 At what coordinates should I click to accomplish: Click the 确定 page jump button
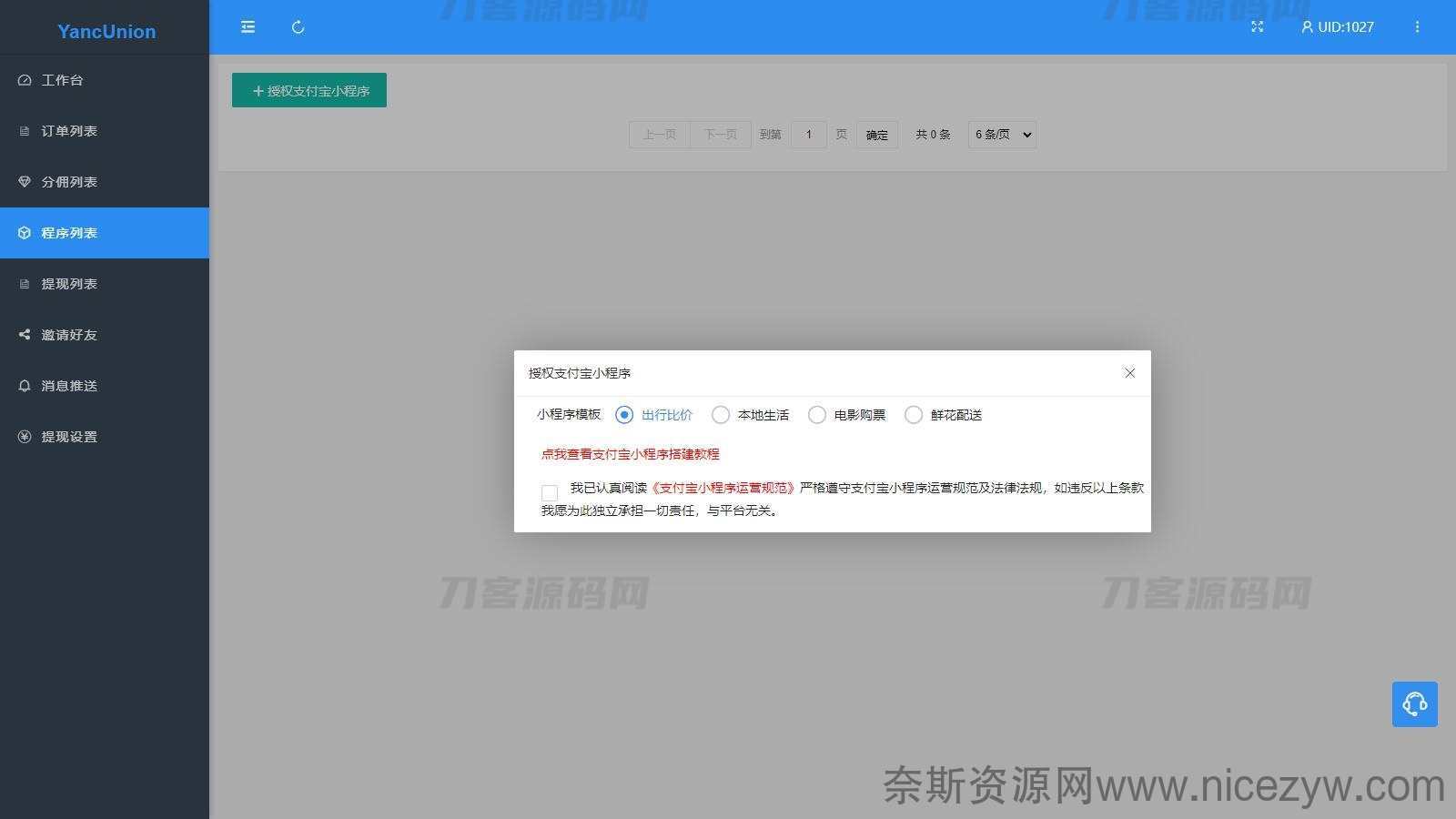[x=877, y=135]
